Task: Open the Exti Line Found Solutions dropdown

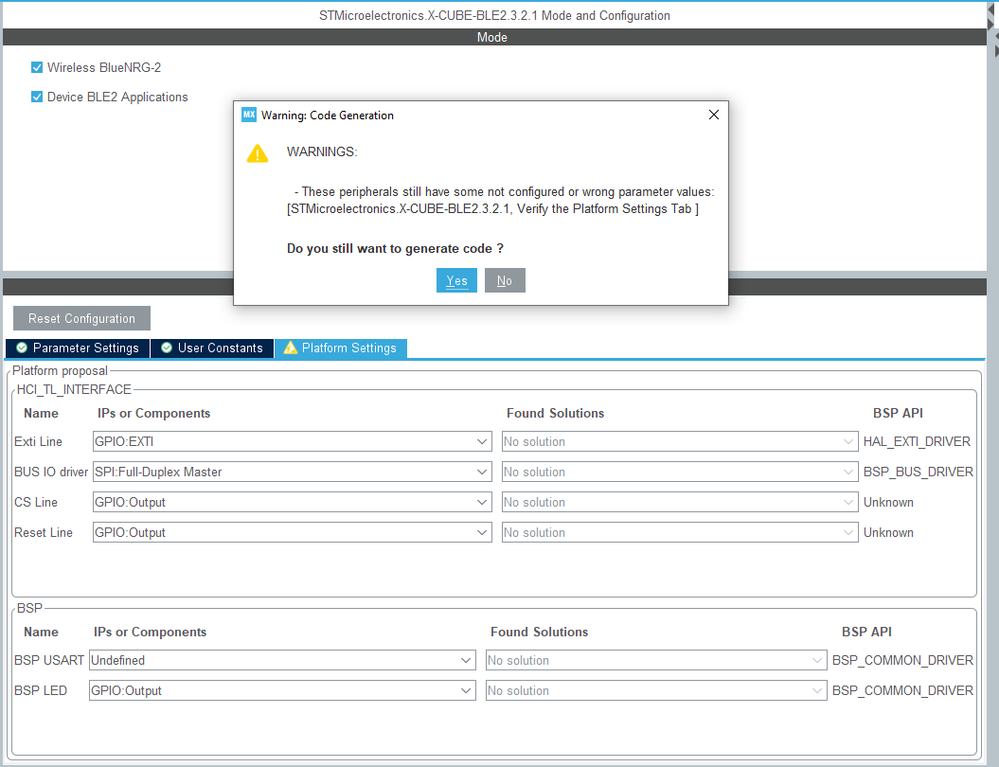Action: pos(680,441)
